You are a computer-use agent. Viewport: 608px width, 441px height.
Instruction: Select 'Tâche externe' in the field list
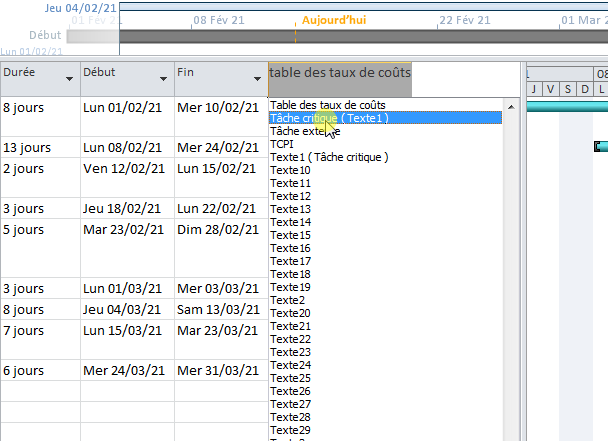(304, 131)
